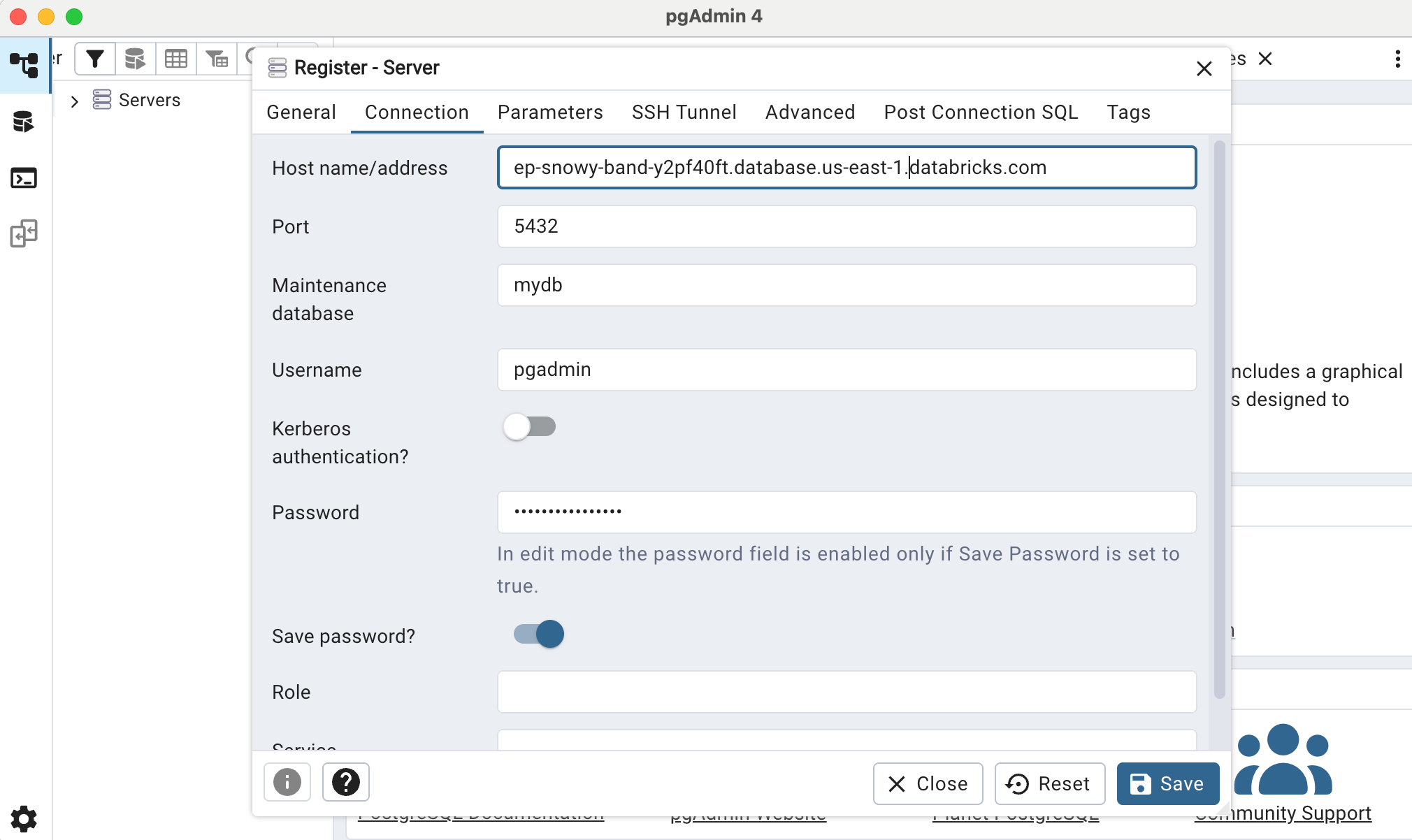Viewport: 1412px width, 840px height.
Task: Enable Kerberos authentication
Action: (529, 426)
